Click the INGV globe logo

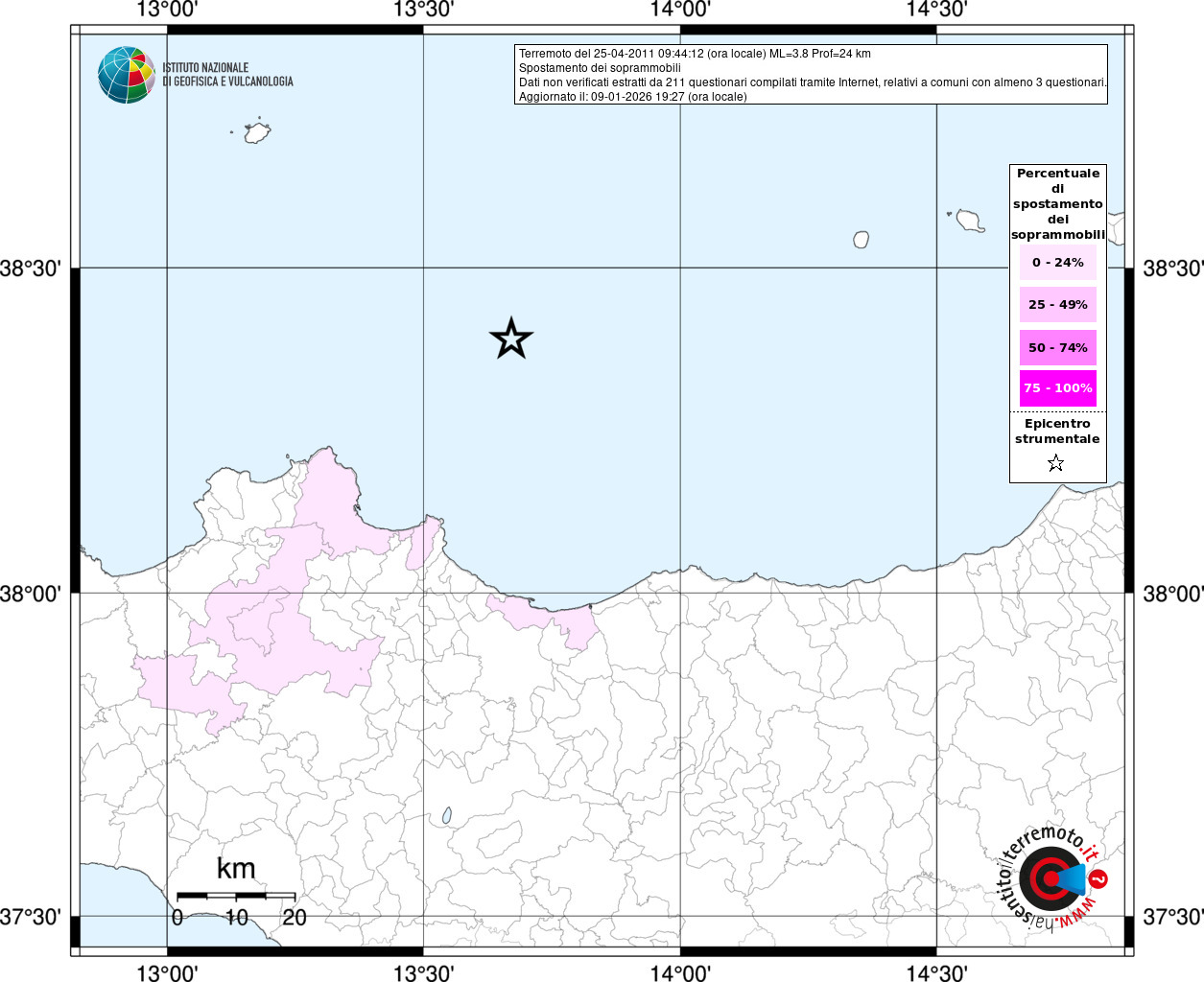coord(126,75)
